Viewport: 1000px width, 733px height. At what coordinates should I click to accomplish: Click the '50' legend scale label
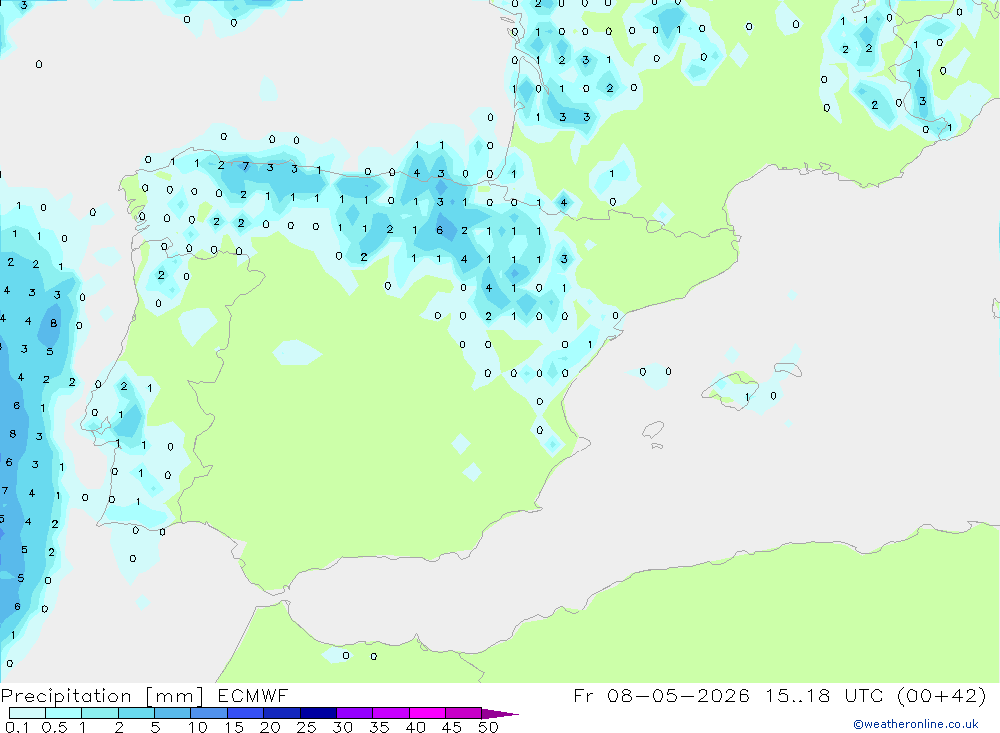pyautogui.click(x=488, y=727)
